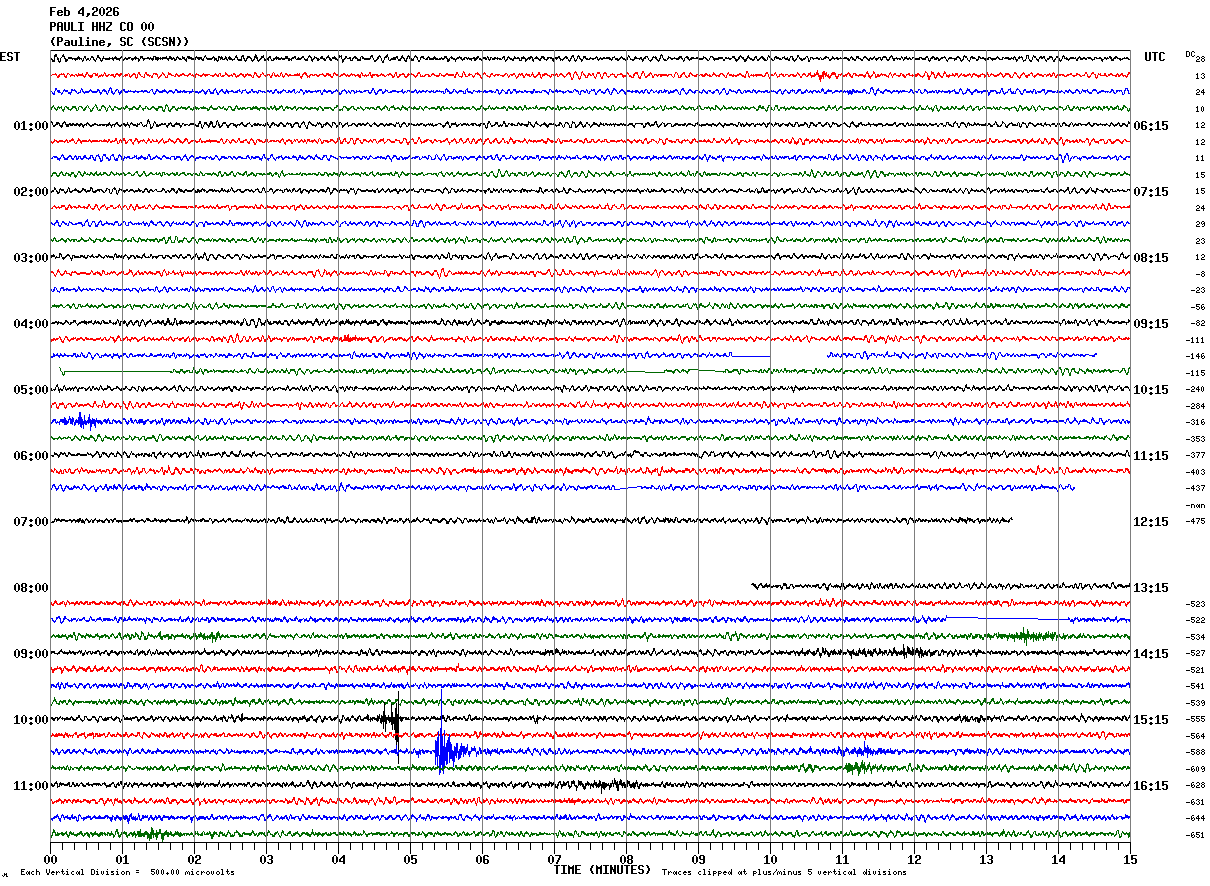Click the 04:00 EST row label
1210x886 pixels.
[30, 323]
